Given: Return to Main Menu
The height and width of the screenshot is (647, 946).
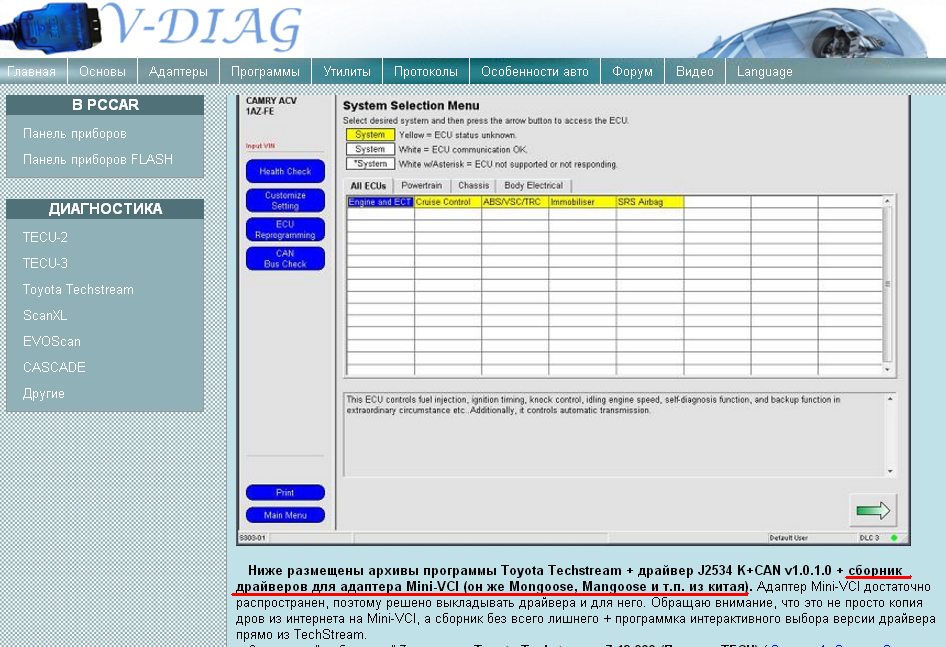Looking at the screenshot, I should point(285,516).
